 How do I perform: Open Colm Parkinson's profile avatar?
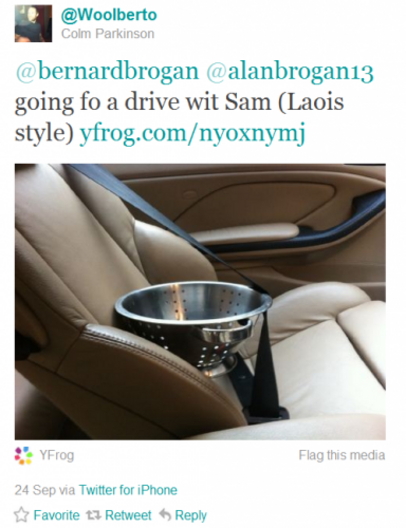(x=33, y=24)
